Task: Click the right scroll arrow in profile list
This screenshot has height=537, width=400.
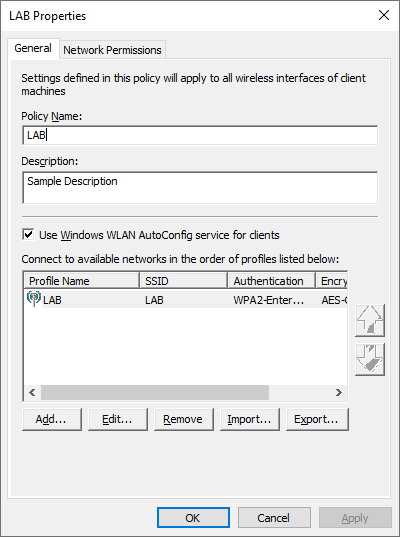Action: [x=339, y=392]
